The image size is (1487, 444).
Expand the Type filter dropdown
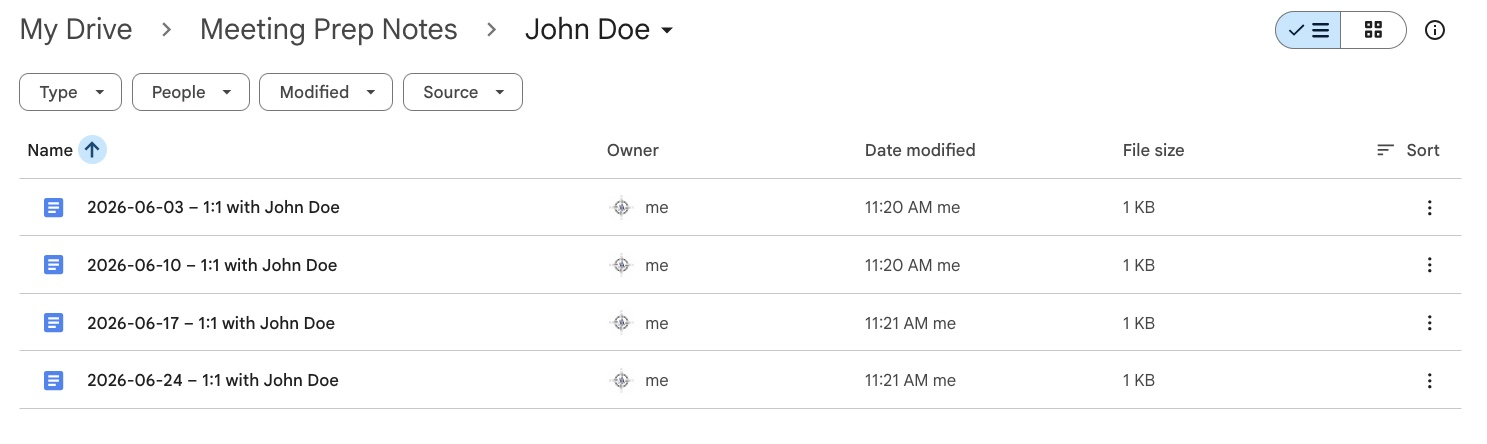coord(70,92)
